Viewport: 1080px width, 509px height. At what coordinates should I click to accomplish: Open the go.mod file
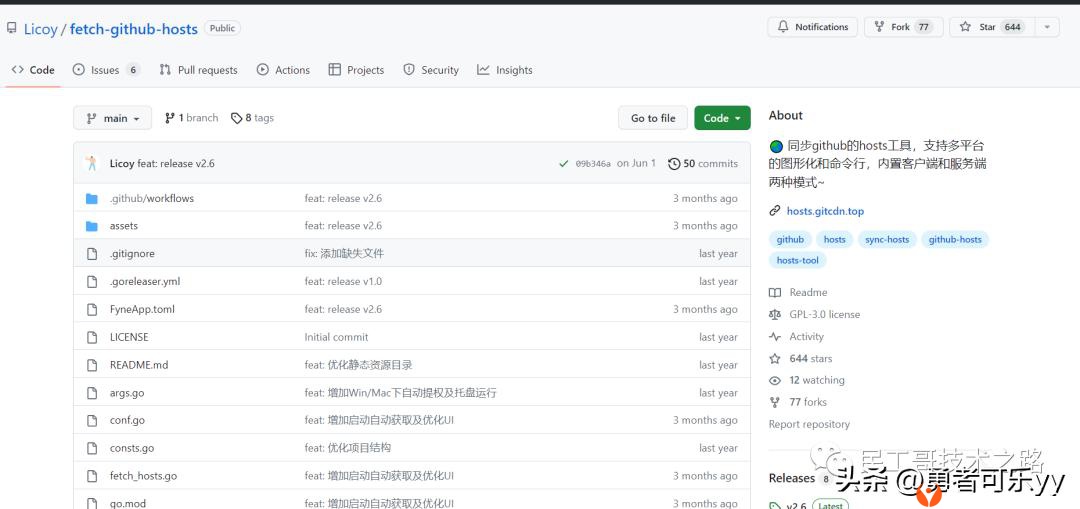click(x=127, y=503)
